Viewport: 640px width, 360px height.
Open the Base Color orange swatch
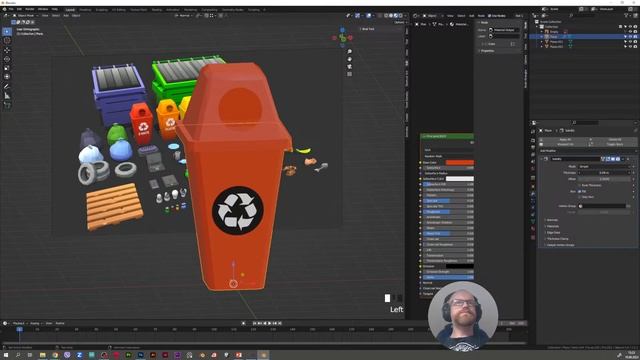(x=460, y=162)
